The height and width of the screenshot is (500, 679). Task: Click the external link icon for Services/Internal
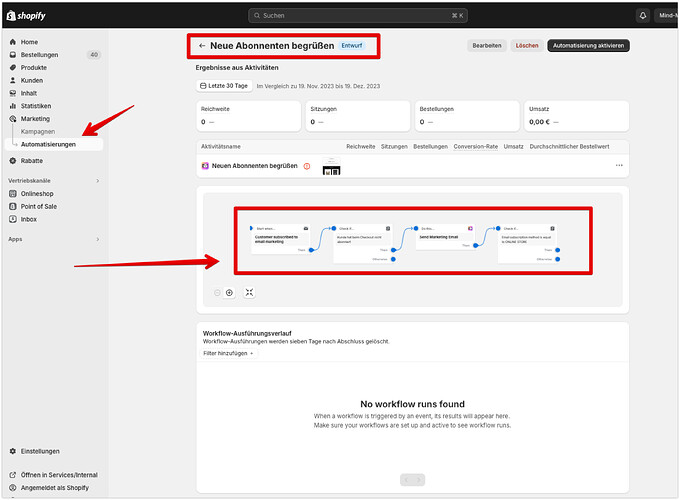[x=13, y=475]
